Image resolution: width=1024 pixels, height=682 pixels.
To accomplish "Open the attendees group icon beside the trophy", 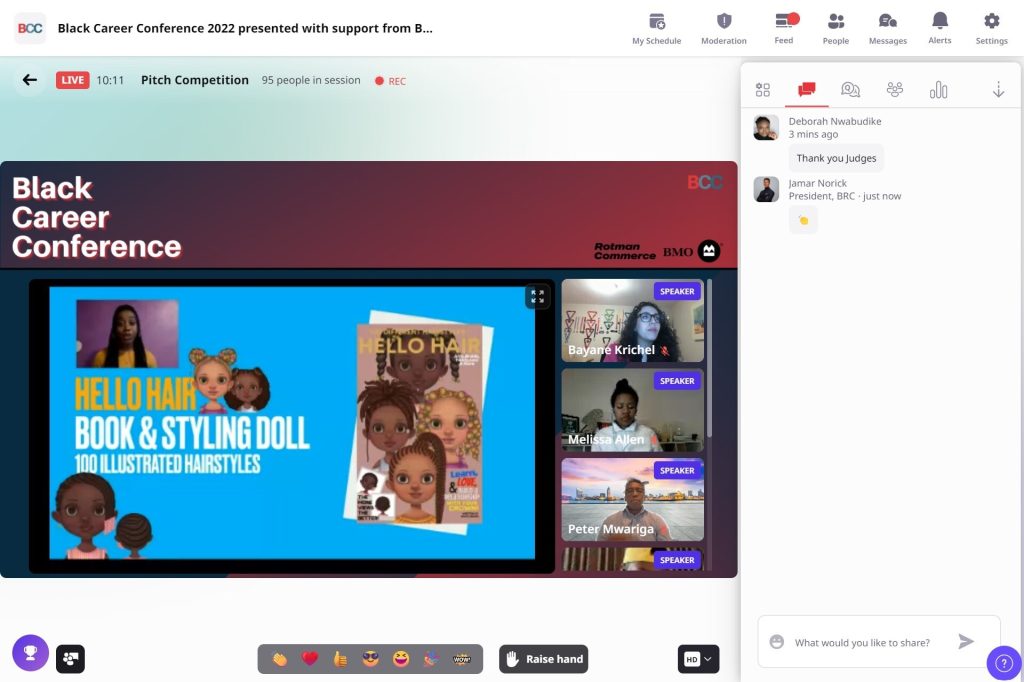I will click(71, 658).
